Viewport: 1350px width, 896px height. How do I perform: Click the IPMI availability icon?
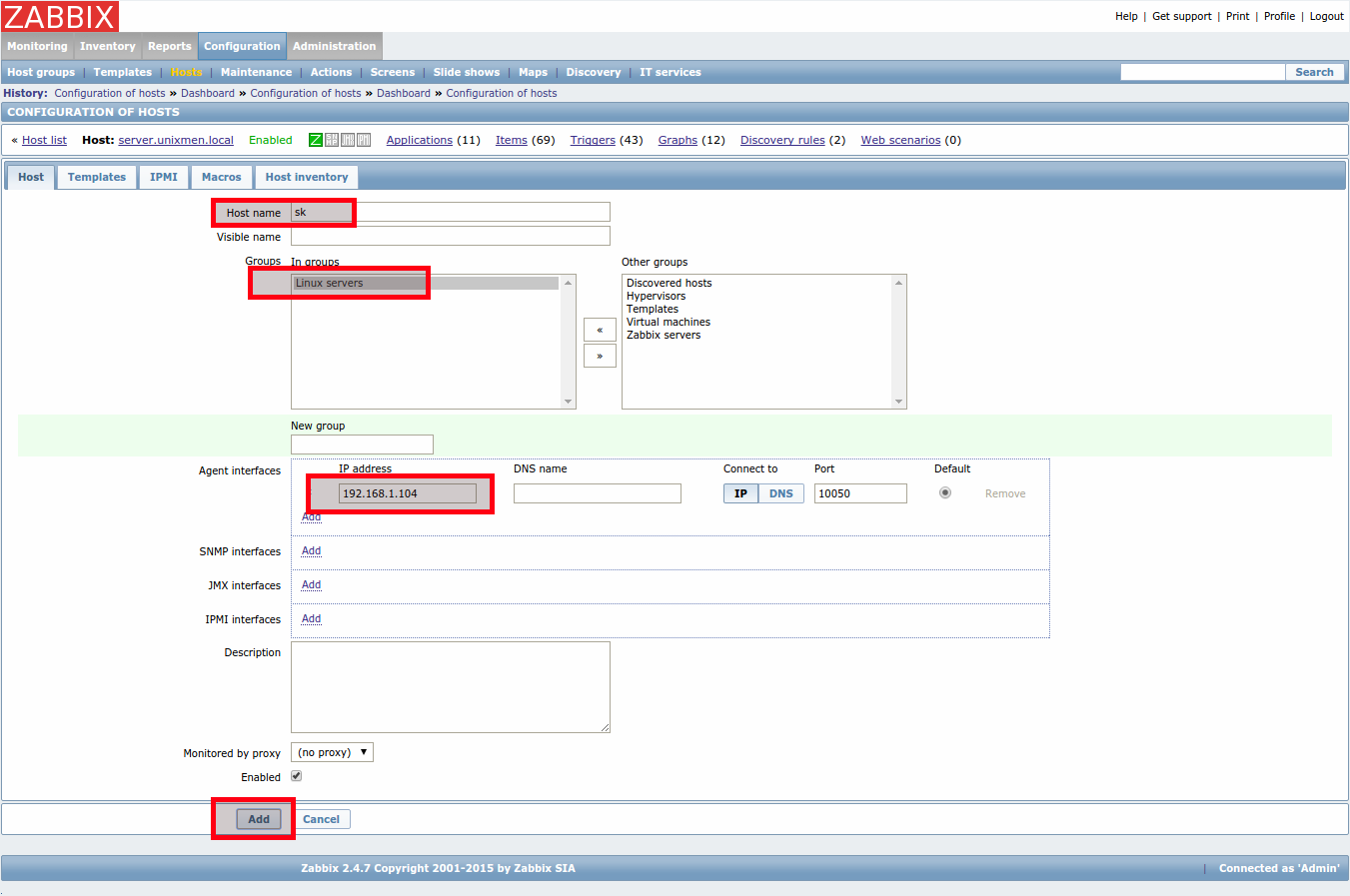[x=364, y=140]
